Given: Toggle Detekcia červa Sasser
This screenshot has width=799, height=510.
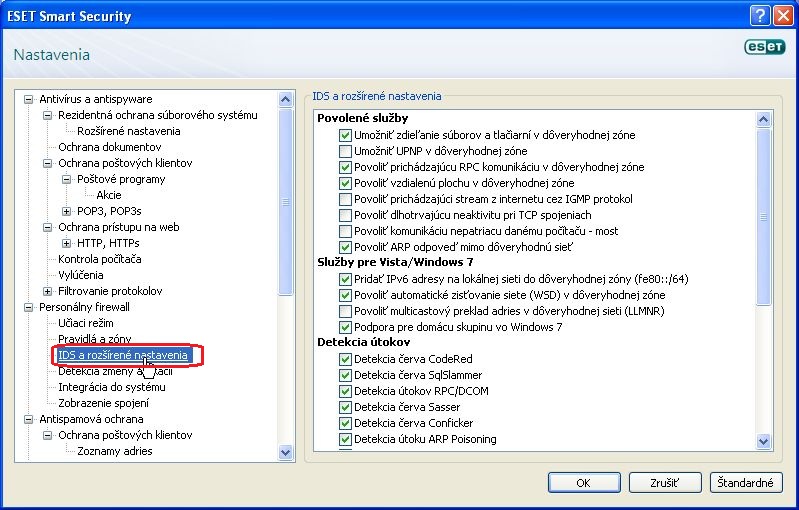Looking at the screenshot, I should tap(345, 408).
